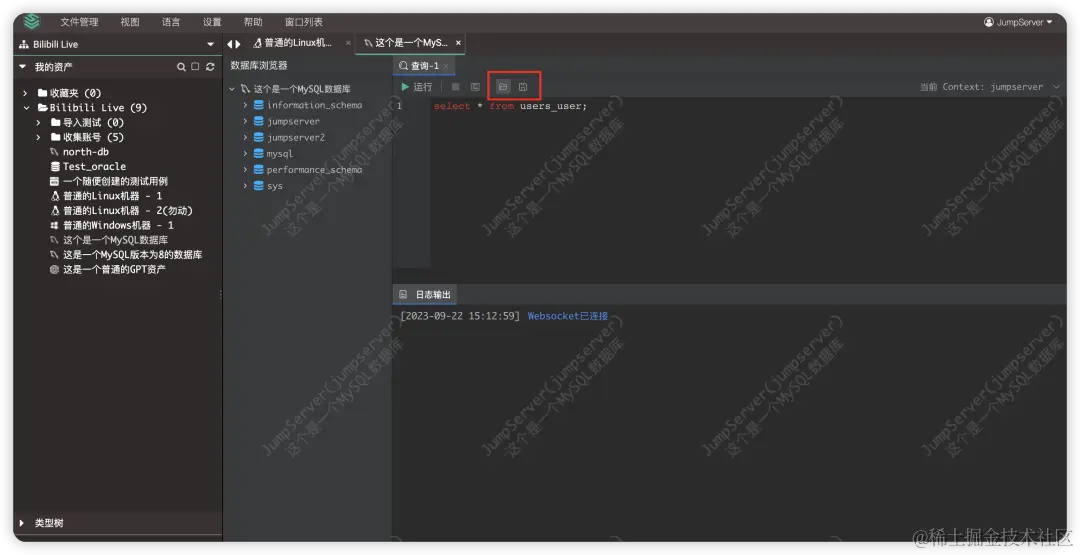Click the mysql database icon
Image resolution: width=1080 pixels, height=555 pixels.
click(259, 154)
